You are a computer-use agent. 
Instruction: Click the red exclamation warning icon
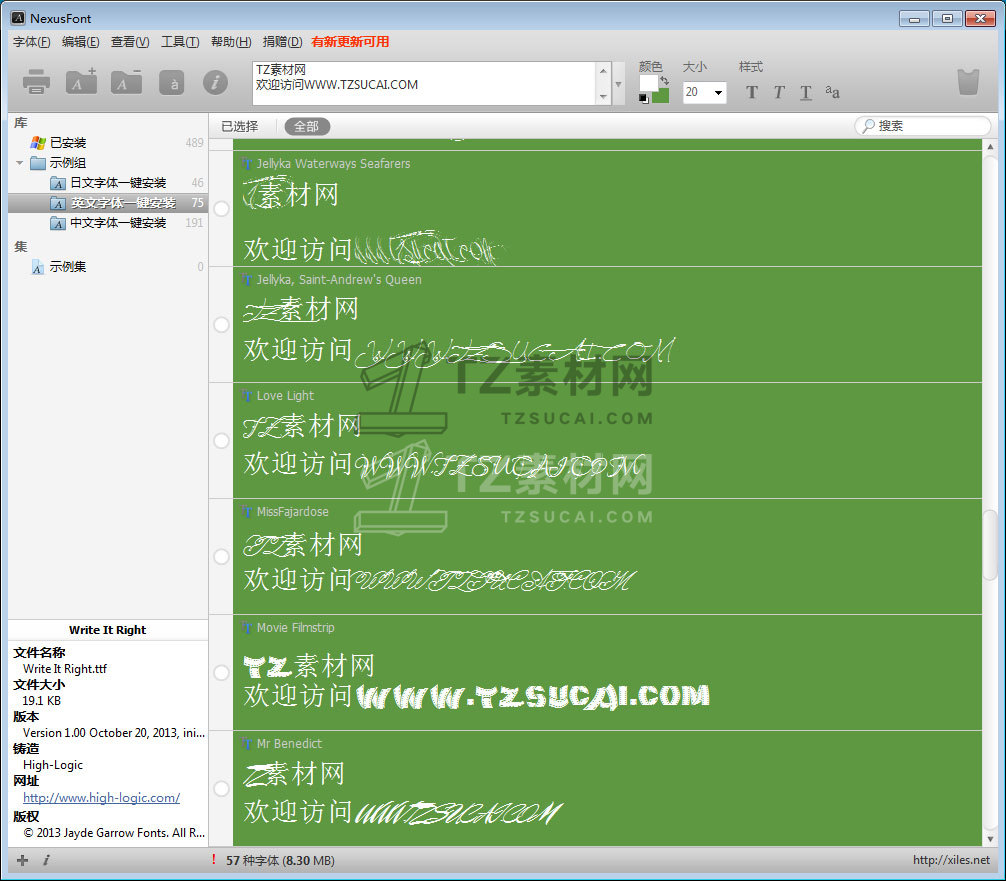[x=214, y=860]
